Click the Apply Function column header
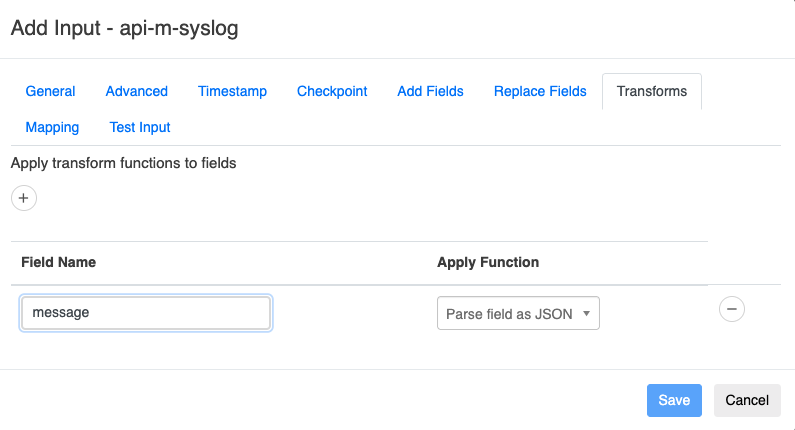795x430 pixels. [x=488, y=262]
